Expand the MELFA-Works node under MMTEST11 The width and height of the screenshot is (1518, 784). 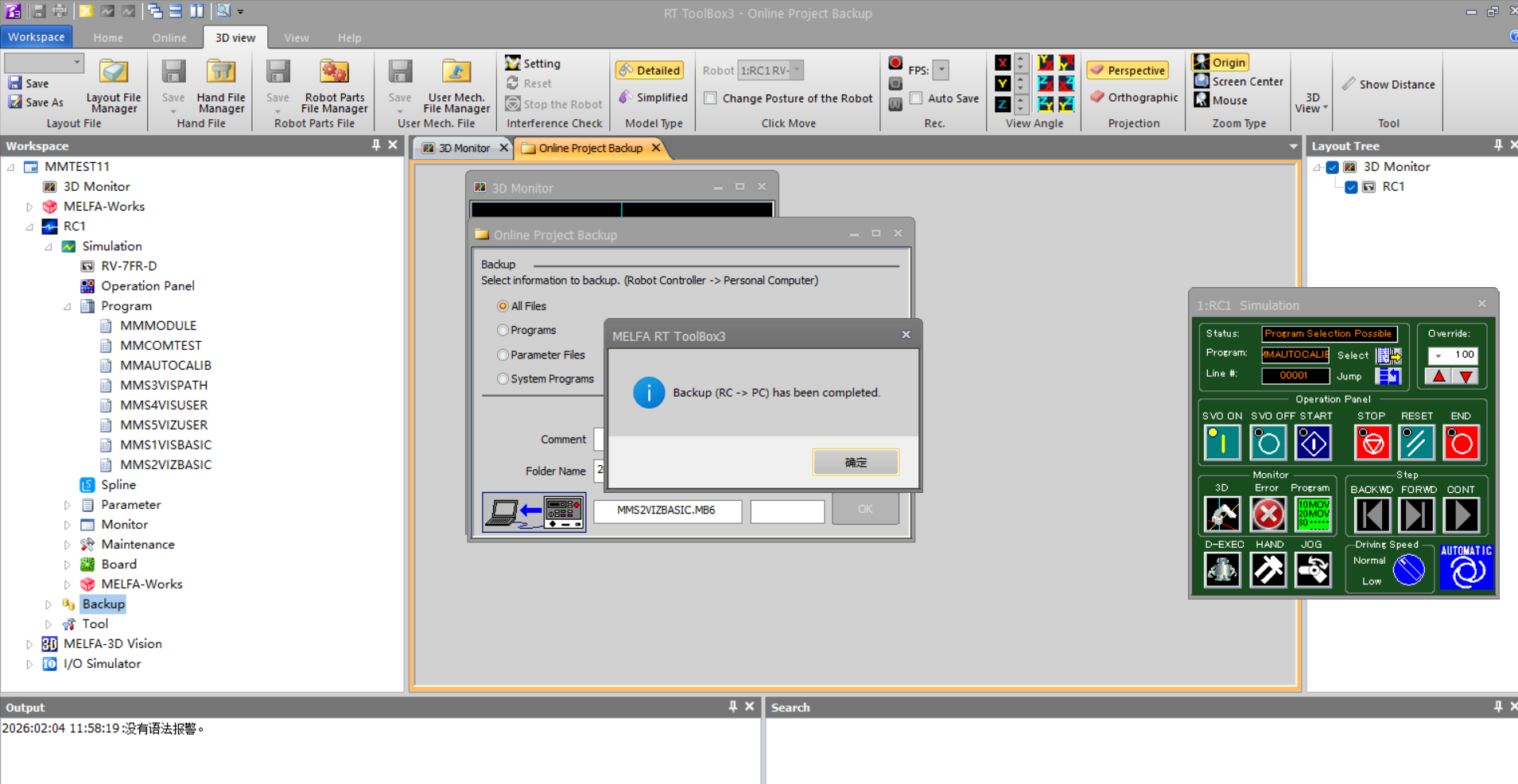29,207
